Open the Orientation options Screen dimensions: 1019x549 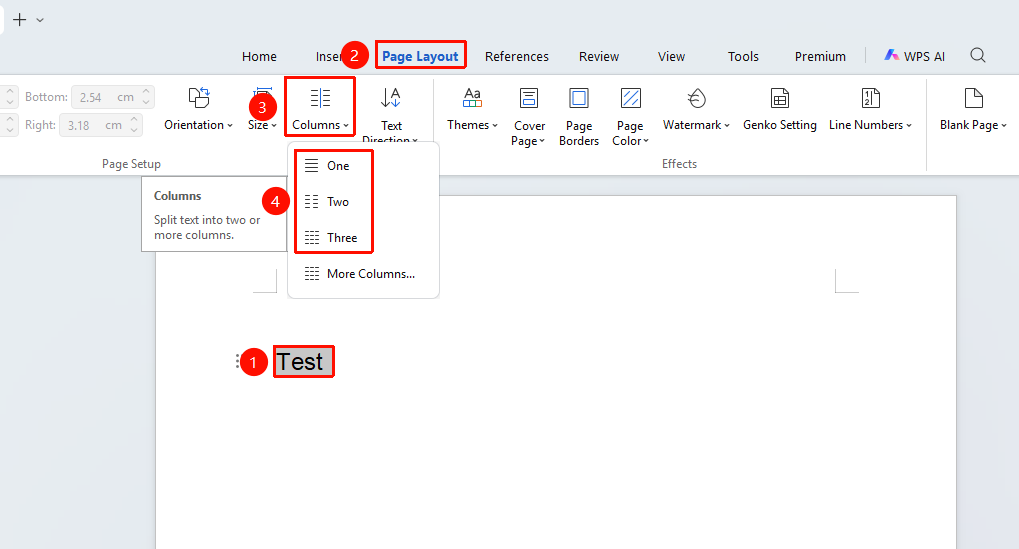198,109
